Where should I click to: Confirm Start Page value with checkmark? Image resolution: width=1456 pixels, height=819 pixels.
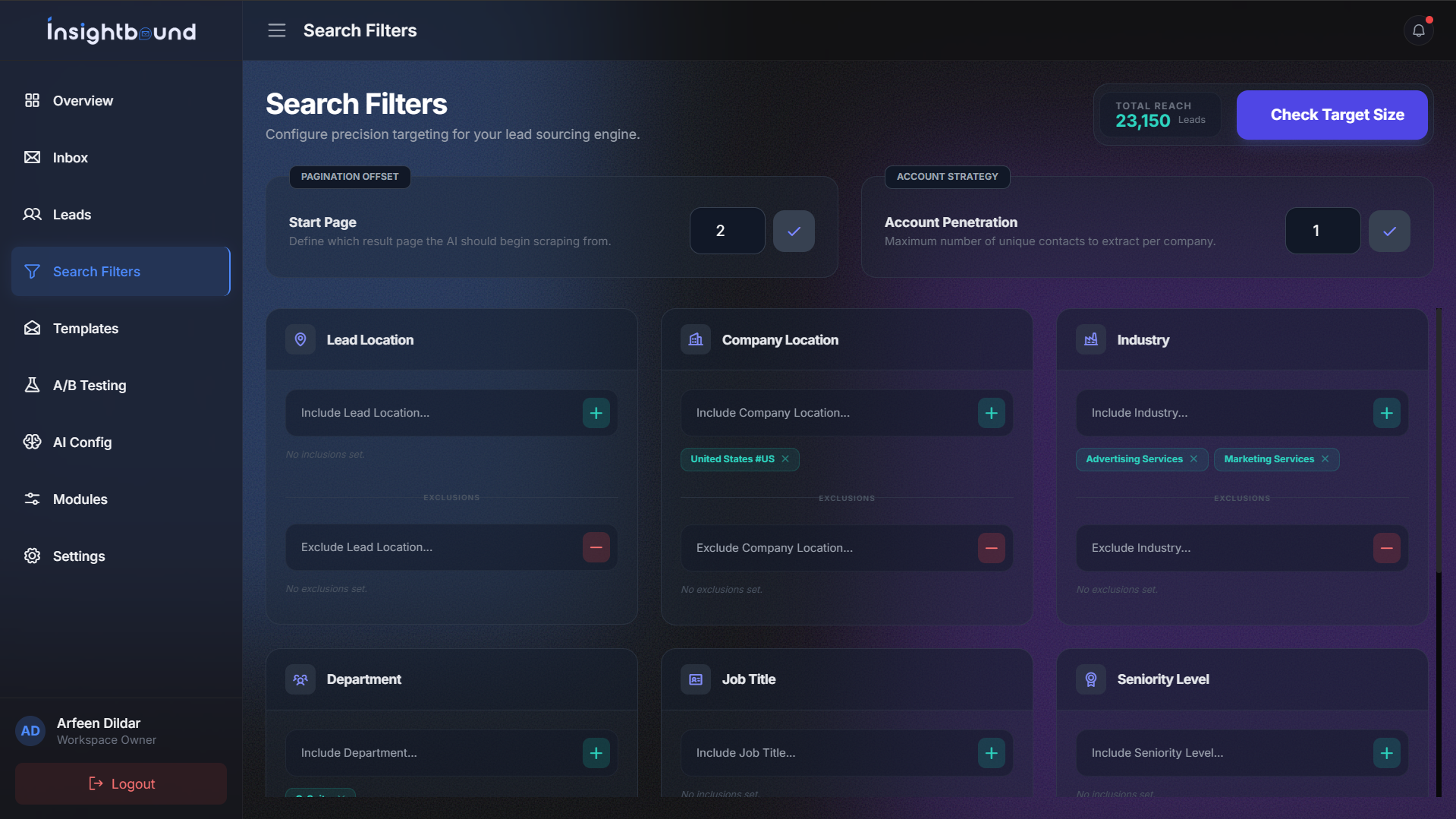point(794,232)
